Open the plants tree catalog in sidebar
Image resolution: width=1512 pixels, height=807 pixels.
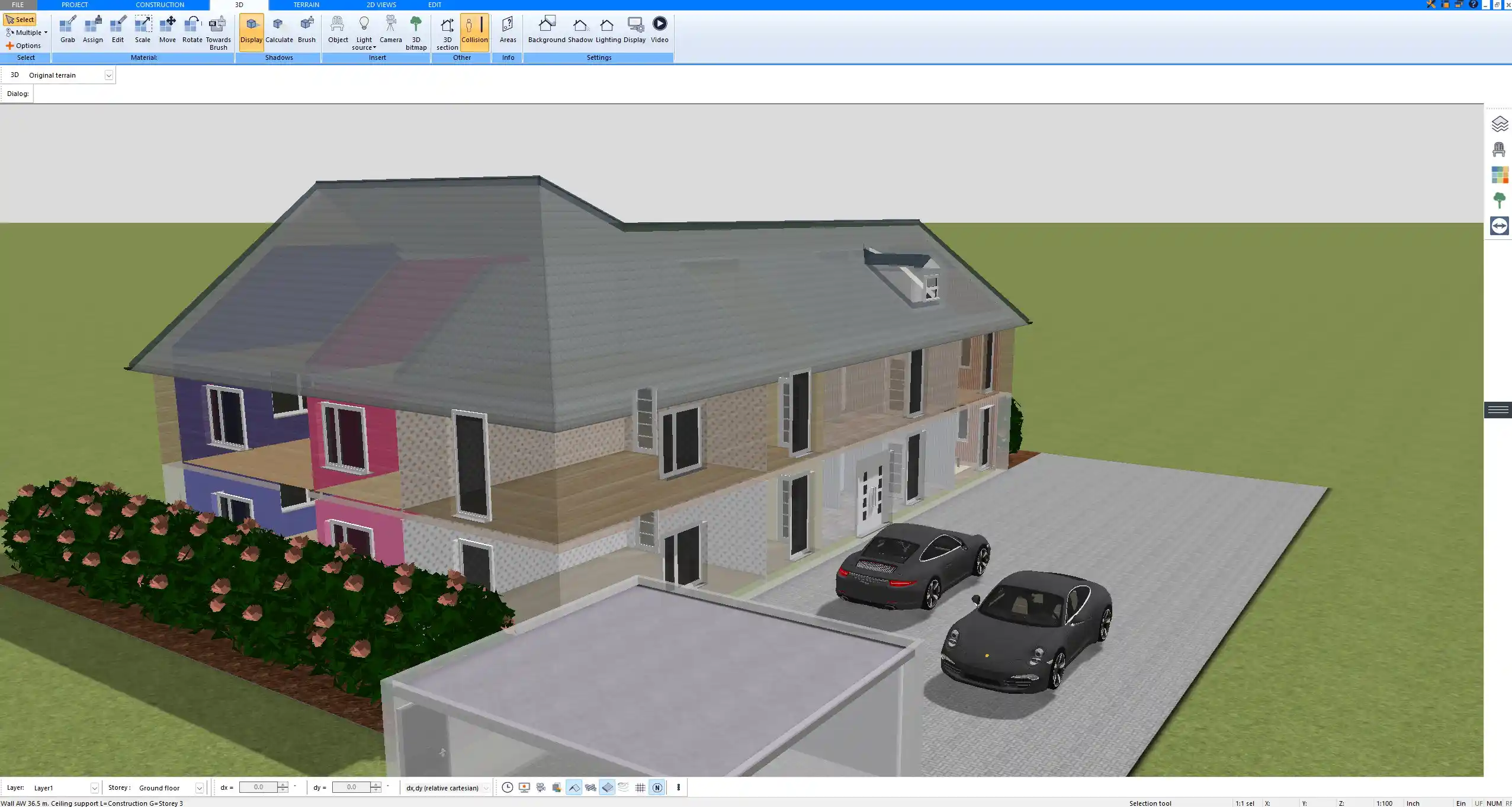point(1500,200)
